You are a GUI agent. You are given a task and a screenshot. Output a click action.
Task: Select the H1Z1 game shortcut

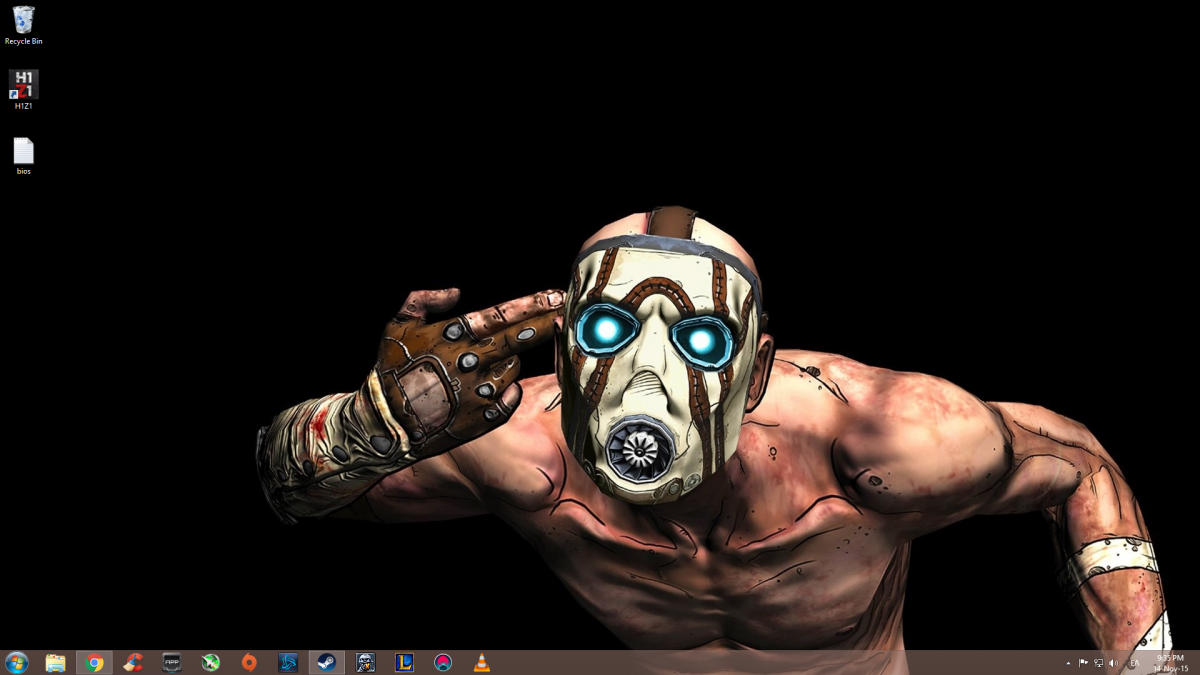point(23,89)
